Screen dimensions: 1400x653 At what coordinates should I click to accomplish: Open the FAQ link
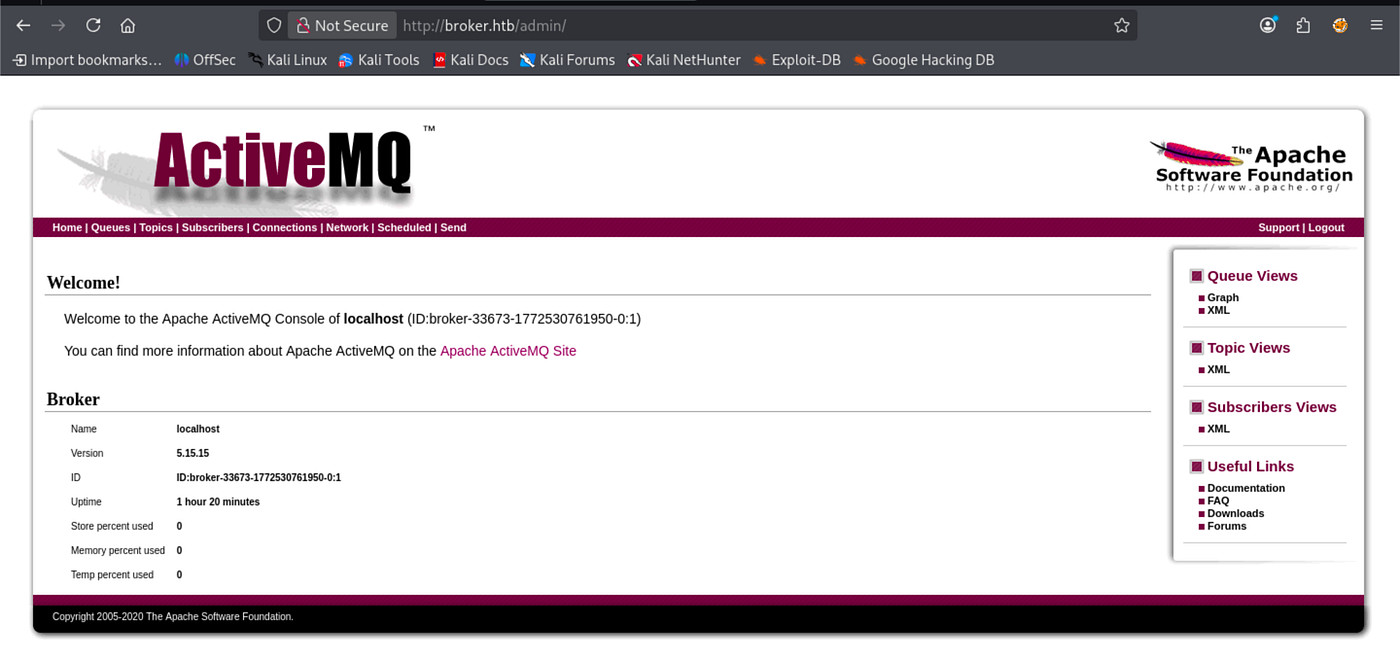coord(1218,501)
